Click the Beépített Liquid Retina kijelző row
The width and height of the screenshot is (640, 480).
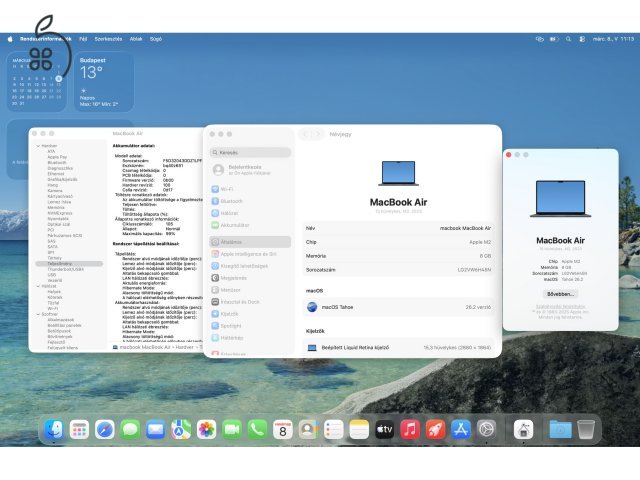point(398,348)
